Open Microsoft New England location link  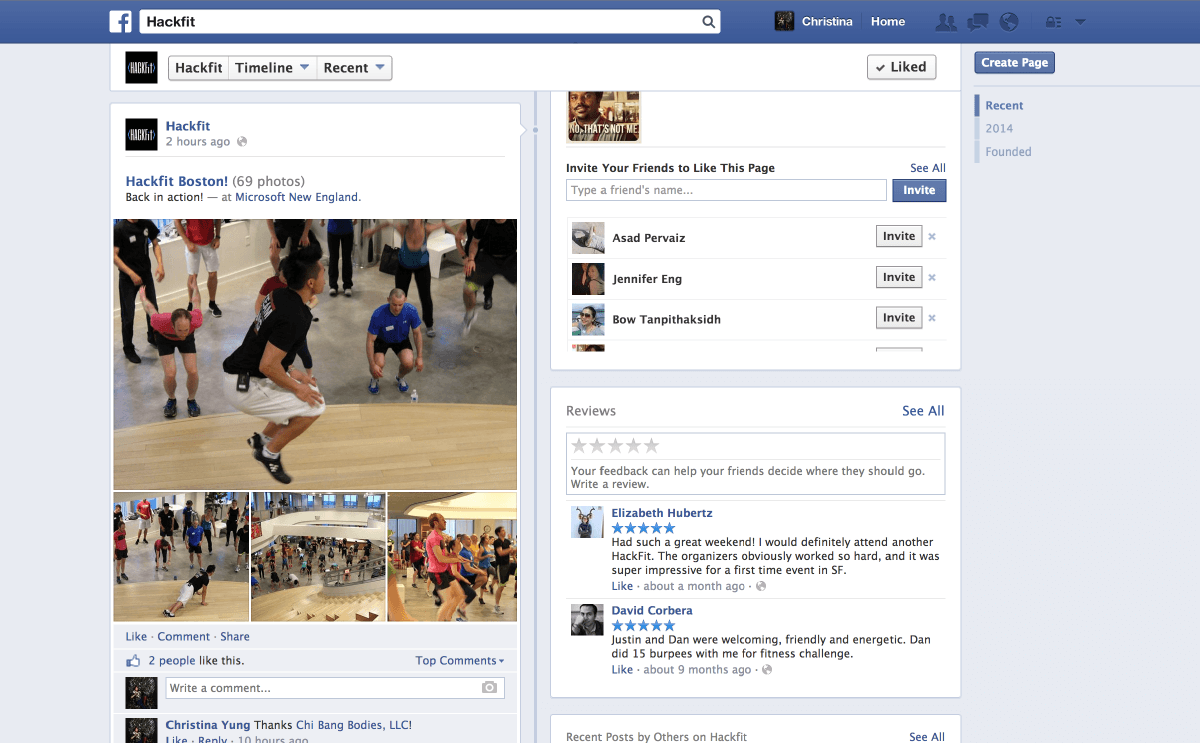click(297, 198)
